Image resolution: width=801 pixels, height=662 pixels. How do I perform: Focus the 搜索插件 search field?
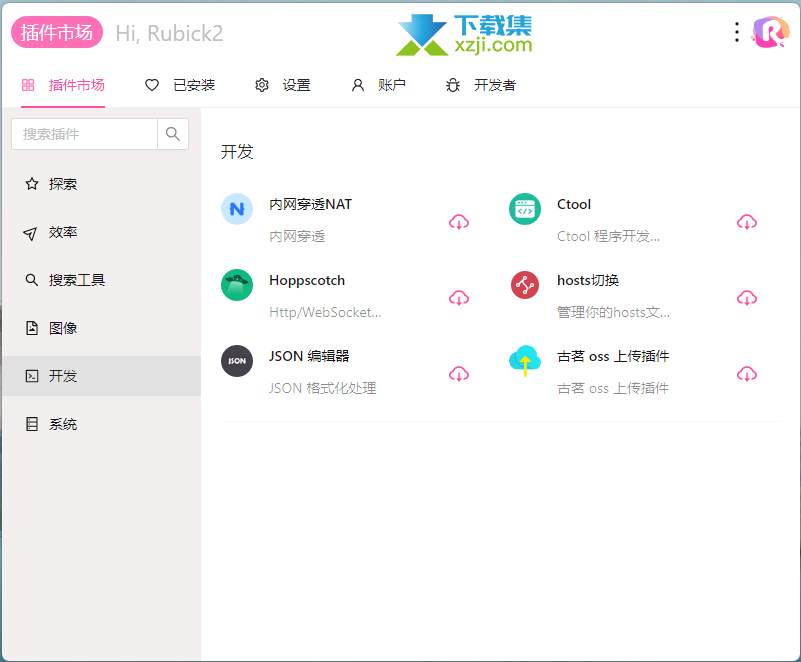click(84, 134)
